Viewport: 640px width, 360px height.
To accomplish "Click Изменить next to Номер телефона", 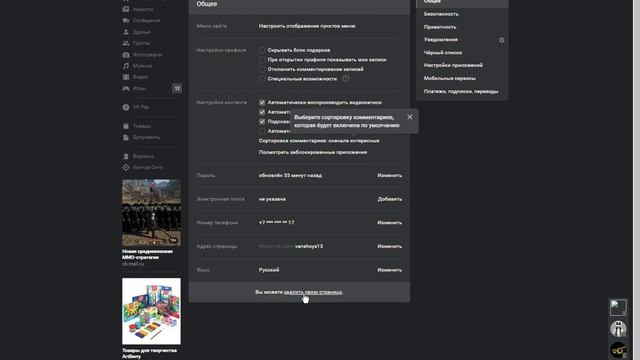I will pos(389,223).
